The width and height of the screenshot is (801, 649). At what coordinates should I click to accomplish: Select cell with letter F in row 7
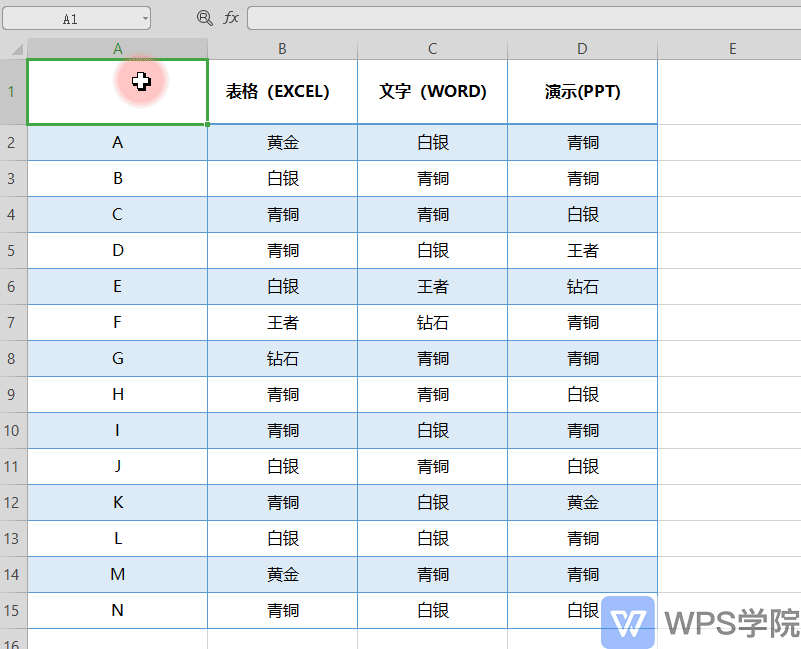coord(117,322)
